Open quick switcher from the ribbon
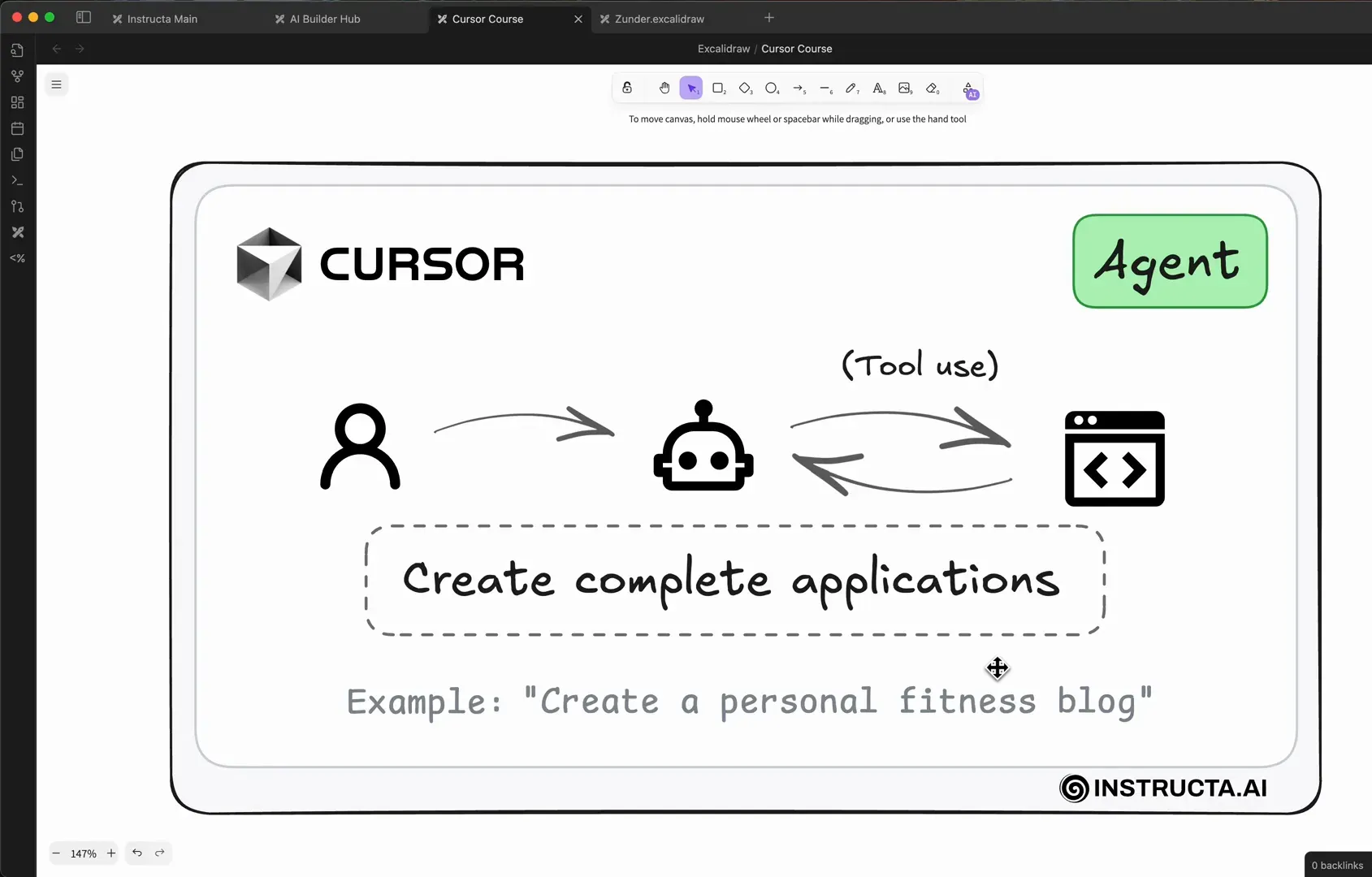1372x877 pixels. tap(17, 50)
